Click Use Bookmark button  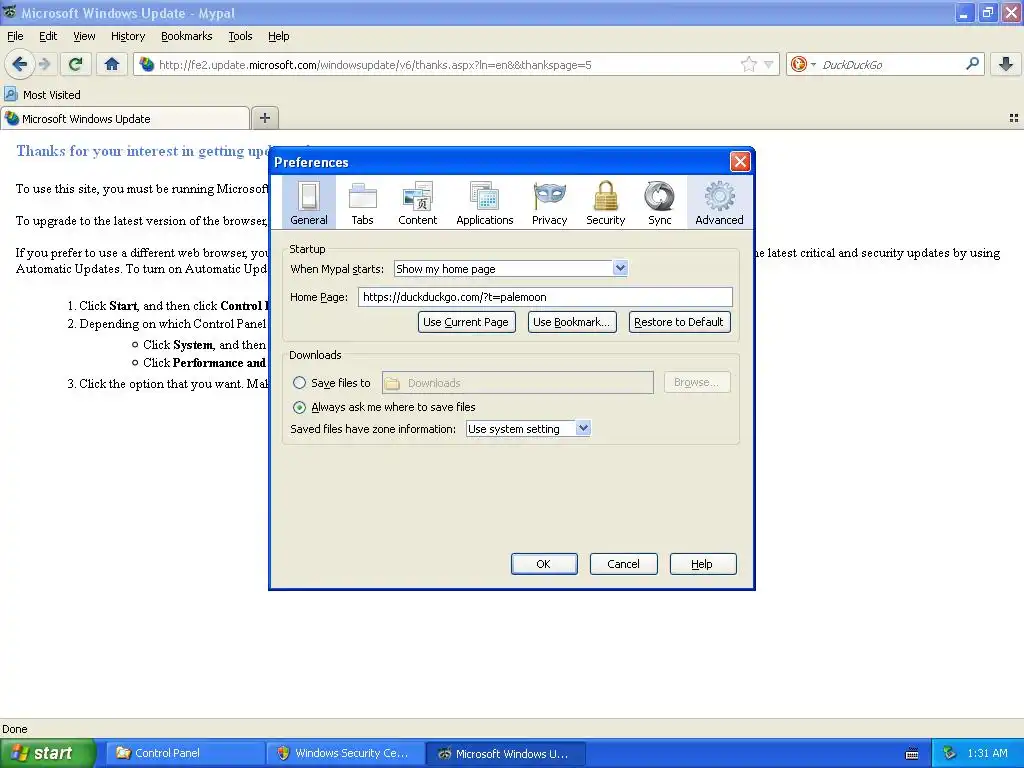(x=572, y=322)
